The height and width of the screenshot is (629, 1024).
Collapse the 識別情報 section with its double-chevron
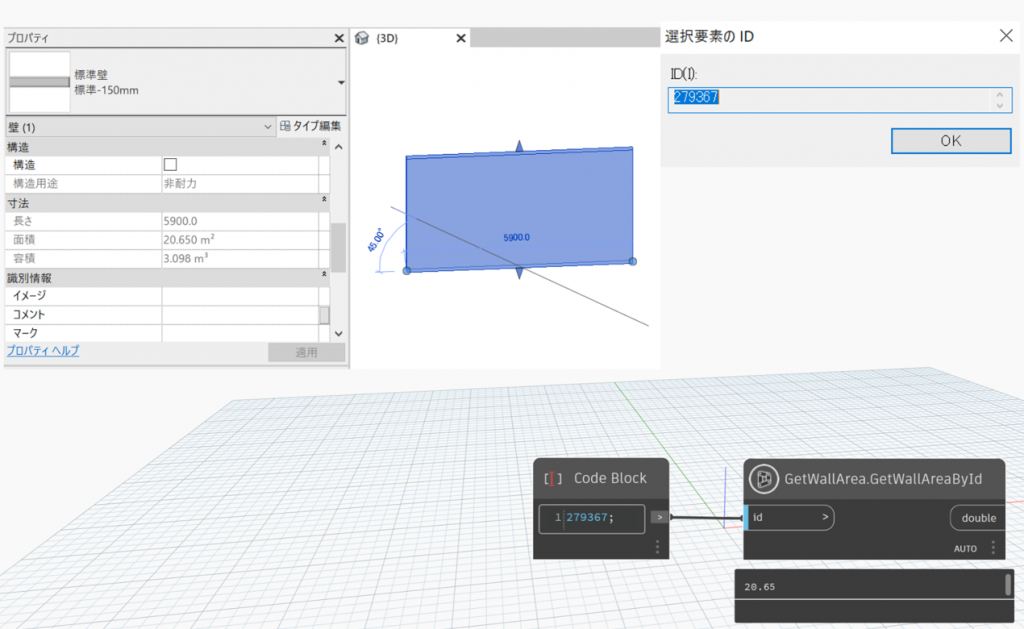[x=322, y=272]
